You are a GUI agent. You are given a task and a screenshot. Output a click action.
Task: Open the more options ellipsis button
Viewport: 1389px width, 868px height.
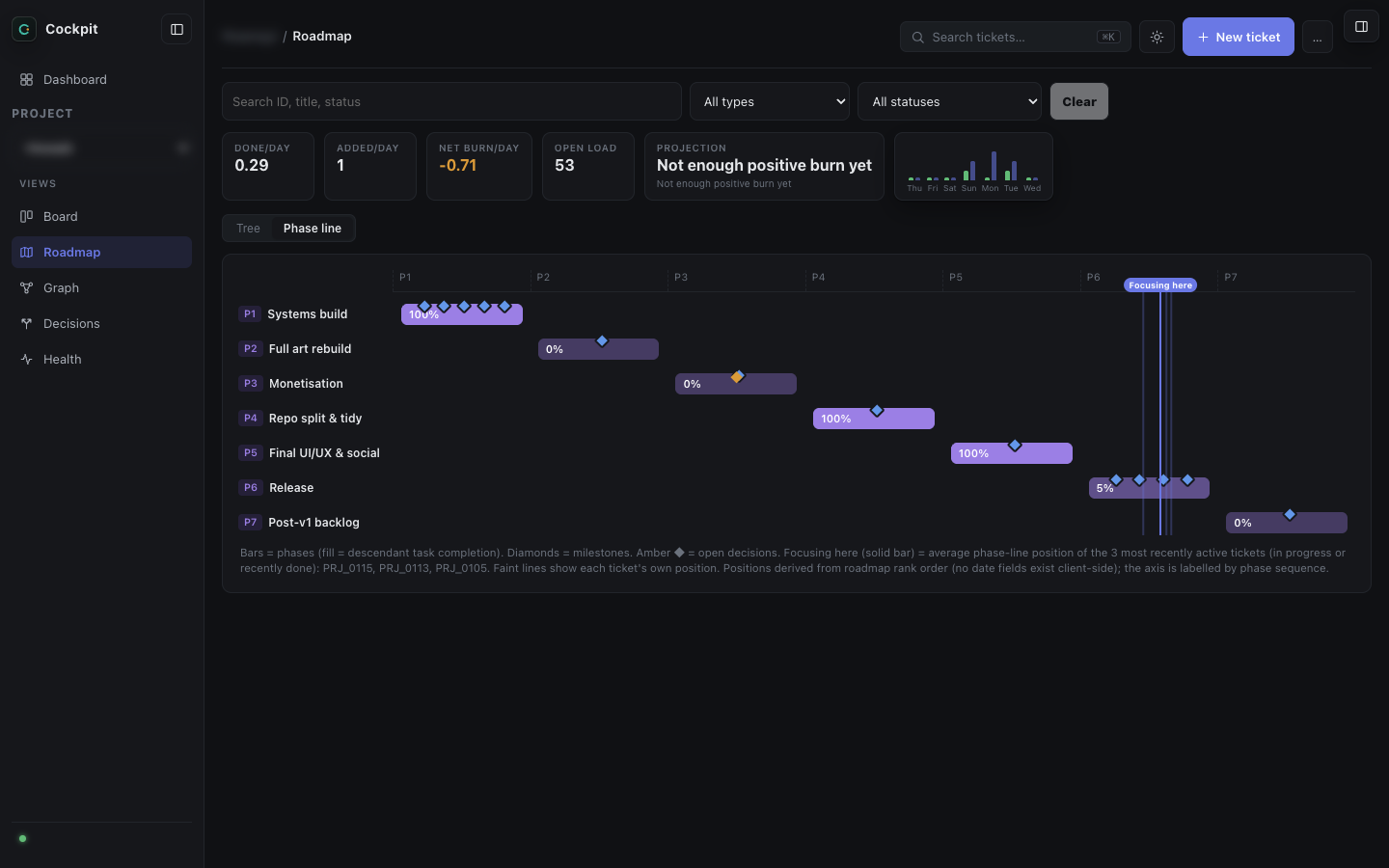click(1317, 37)
